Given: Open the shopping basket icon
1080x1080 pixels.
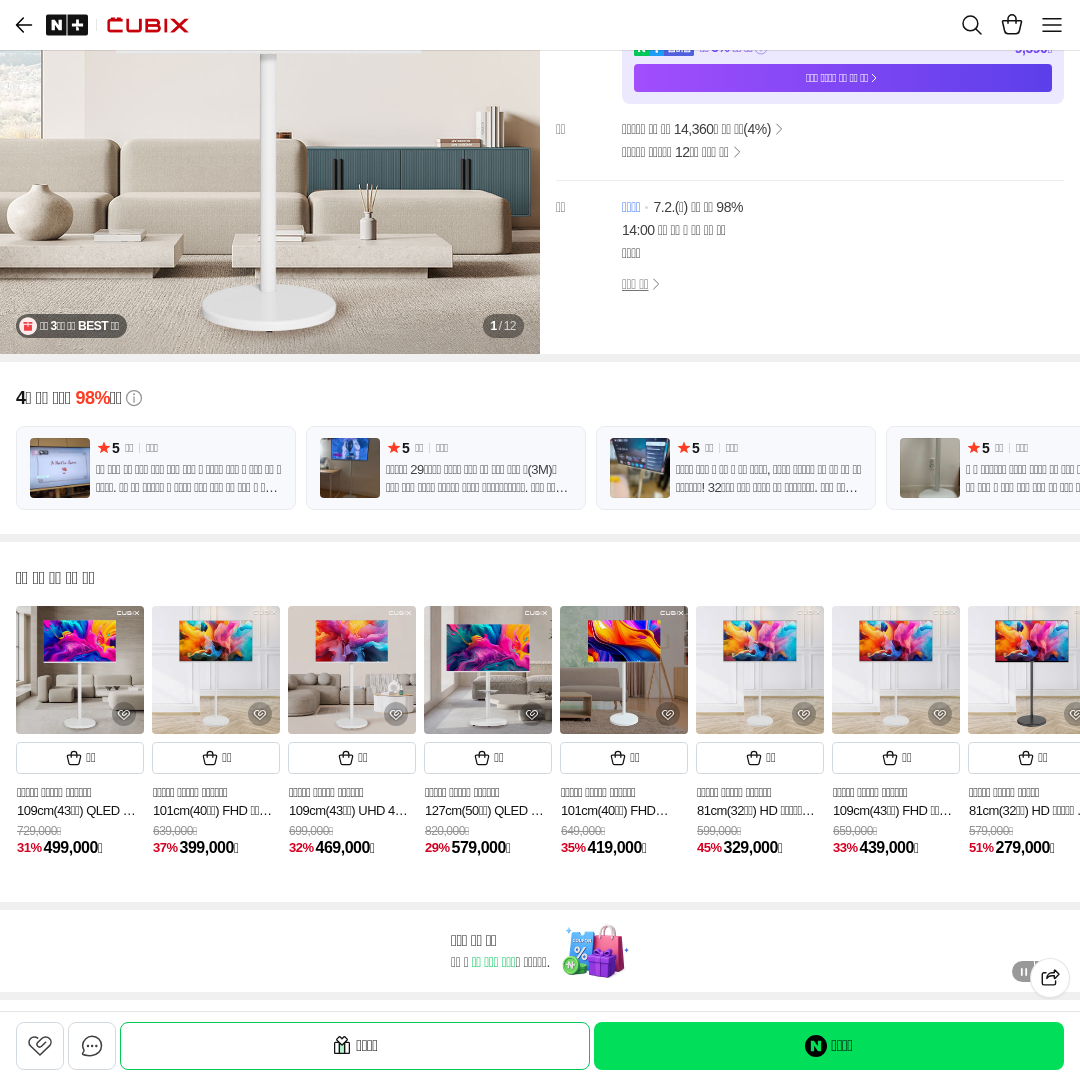Looking at the screenshot, I should (x=1011, y=25).
